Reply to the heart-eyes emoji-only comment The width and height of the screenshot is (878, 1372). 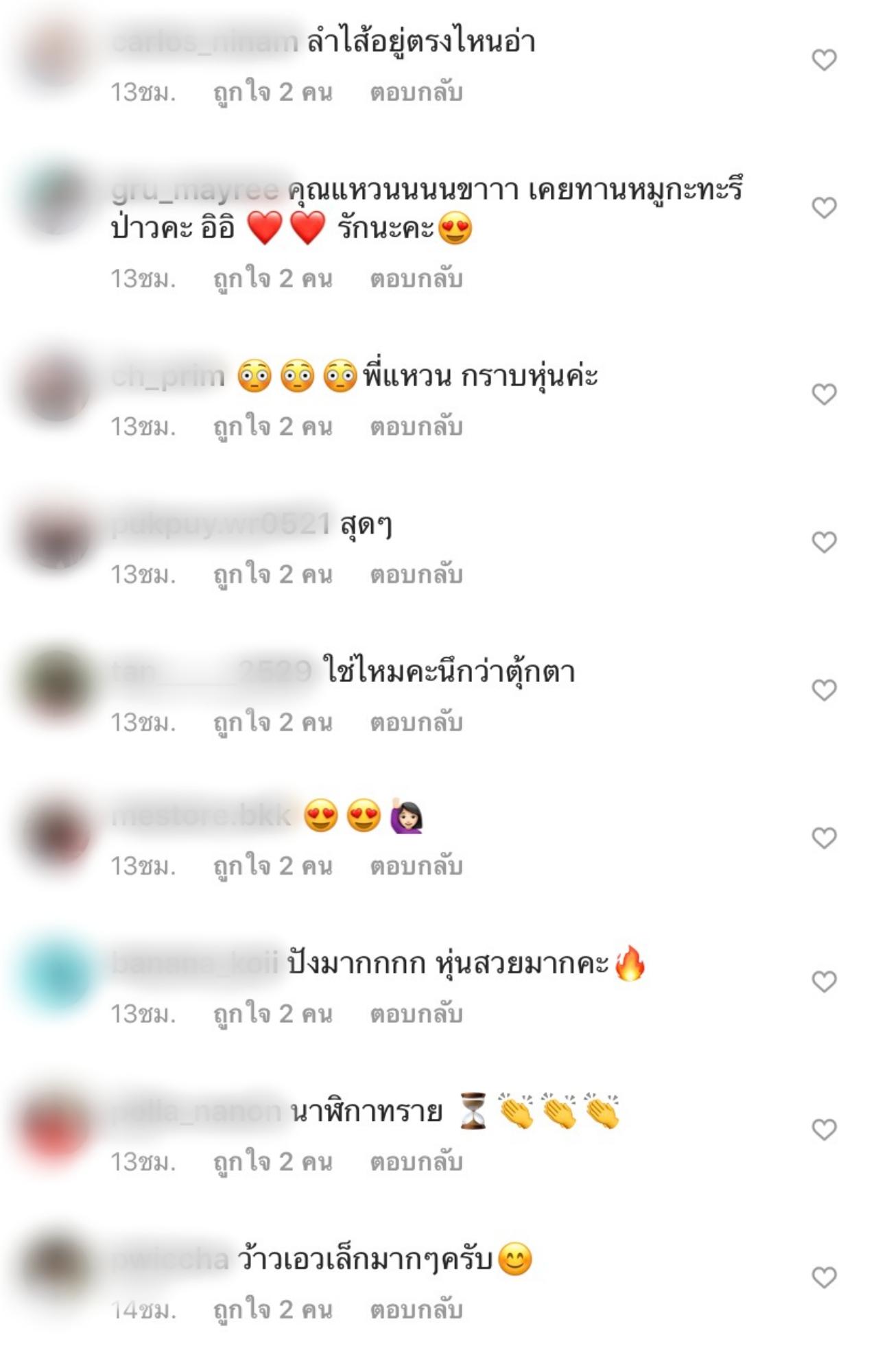416,866
